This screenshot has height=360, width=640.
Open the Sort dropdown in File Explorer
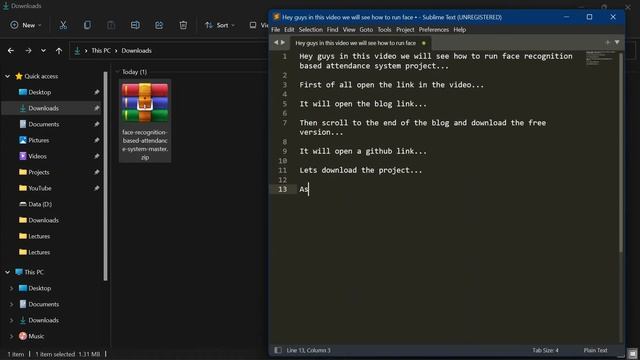(220, 25)
